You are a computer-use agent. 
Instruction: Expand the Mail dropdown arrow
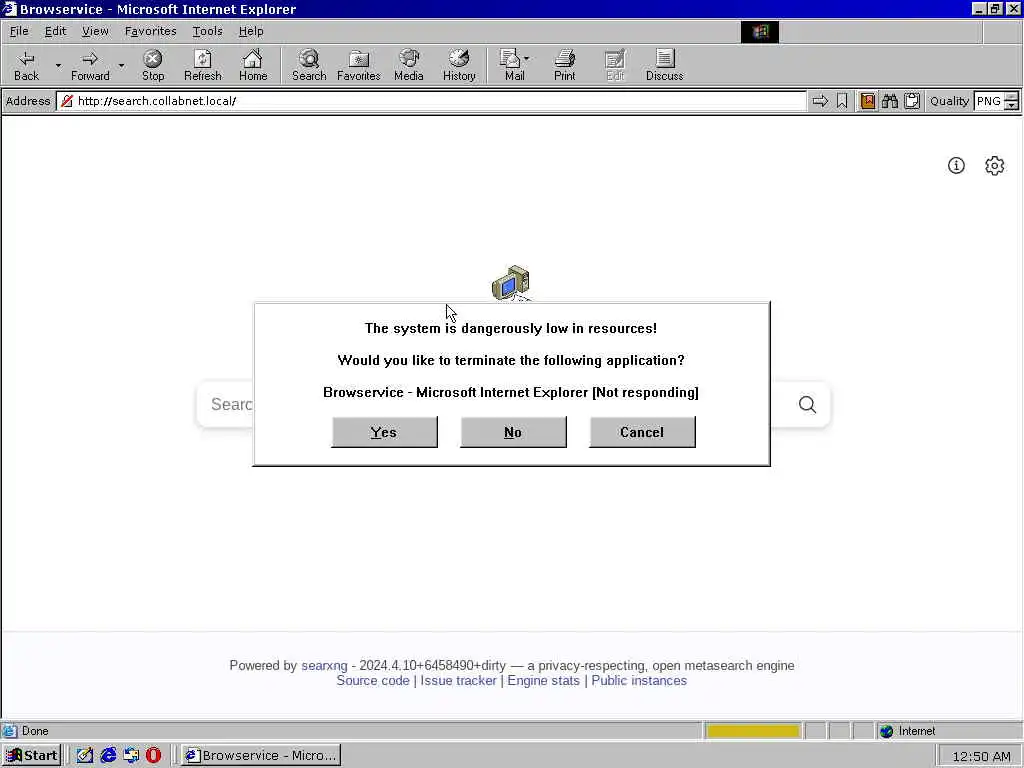(527, 58)
